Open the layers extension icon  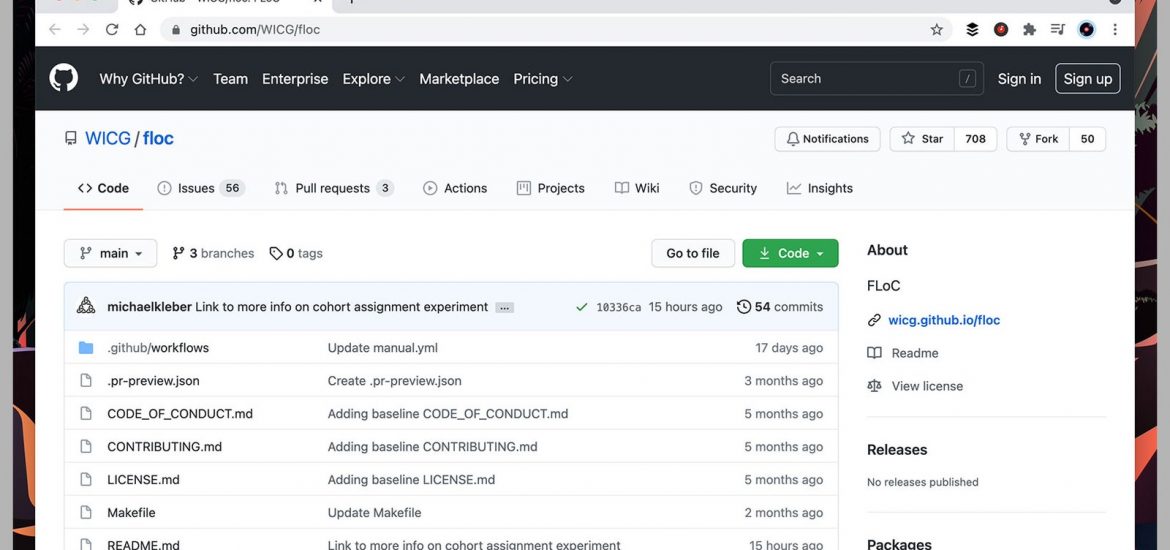(x=972, y=29)
